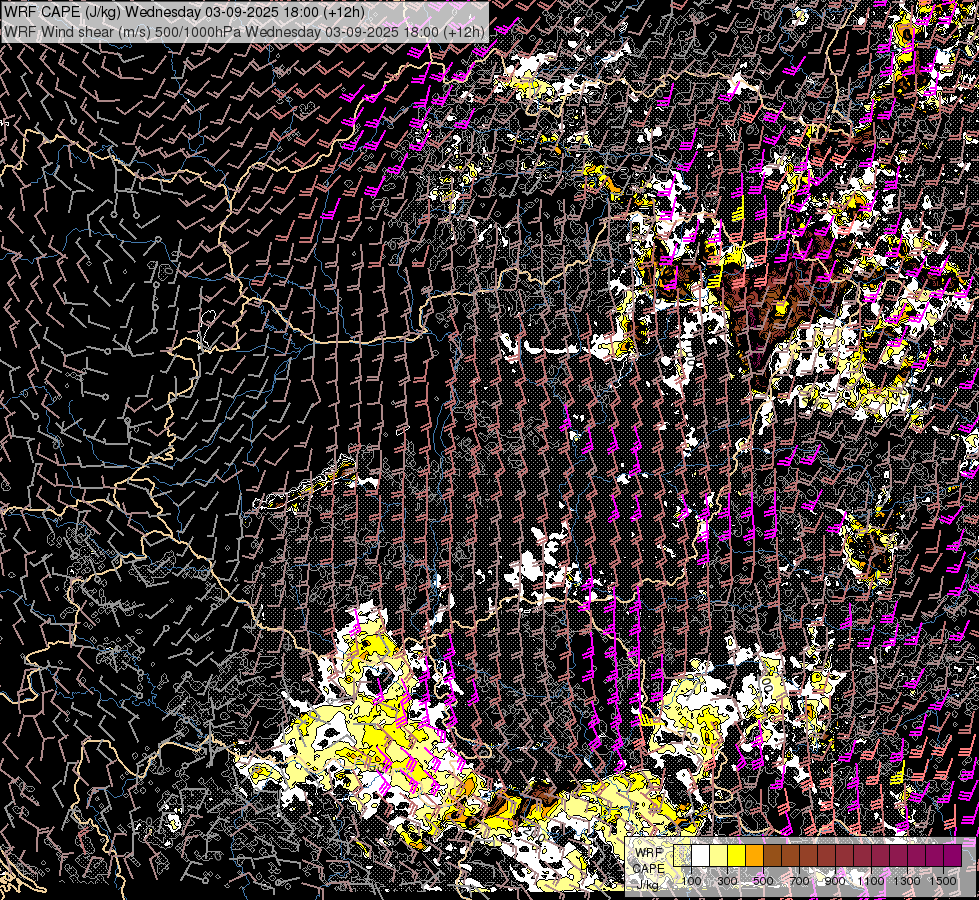Click the WRF CAPE (J/kg) title line
The height and width of the screenshot is (900, 979).
184,12
